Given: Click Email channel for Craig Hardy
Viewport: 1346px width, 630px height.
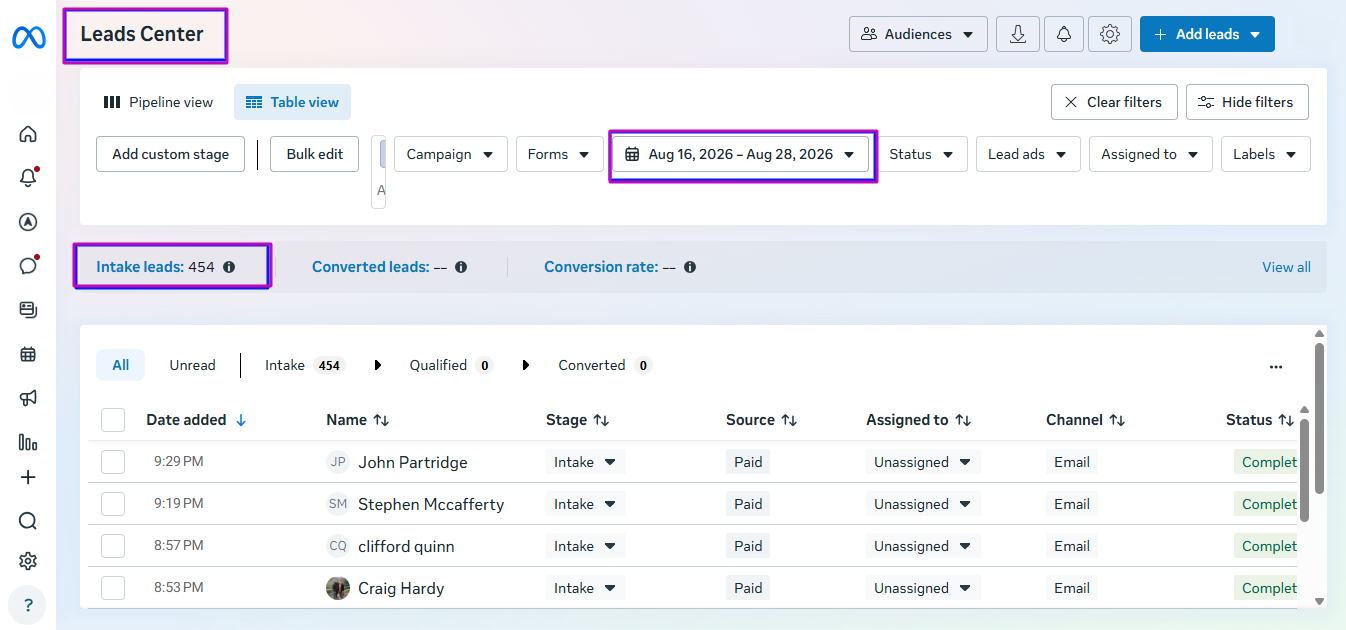Looking at the screenshot, I should coord(1072,588).
